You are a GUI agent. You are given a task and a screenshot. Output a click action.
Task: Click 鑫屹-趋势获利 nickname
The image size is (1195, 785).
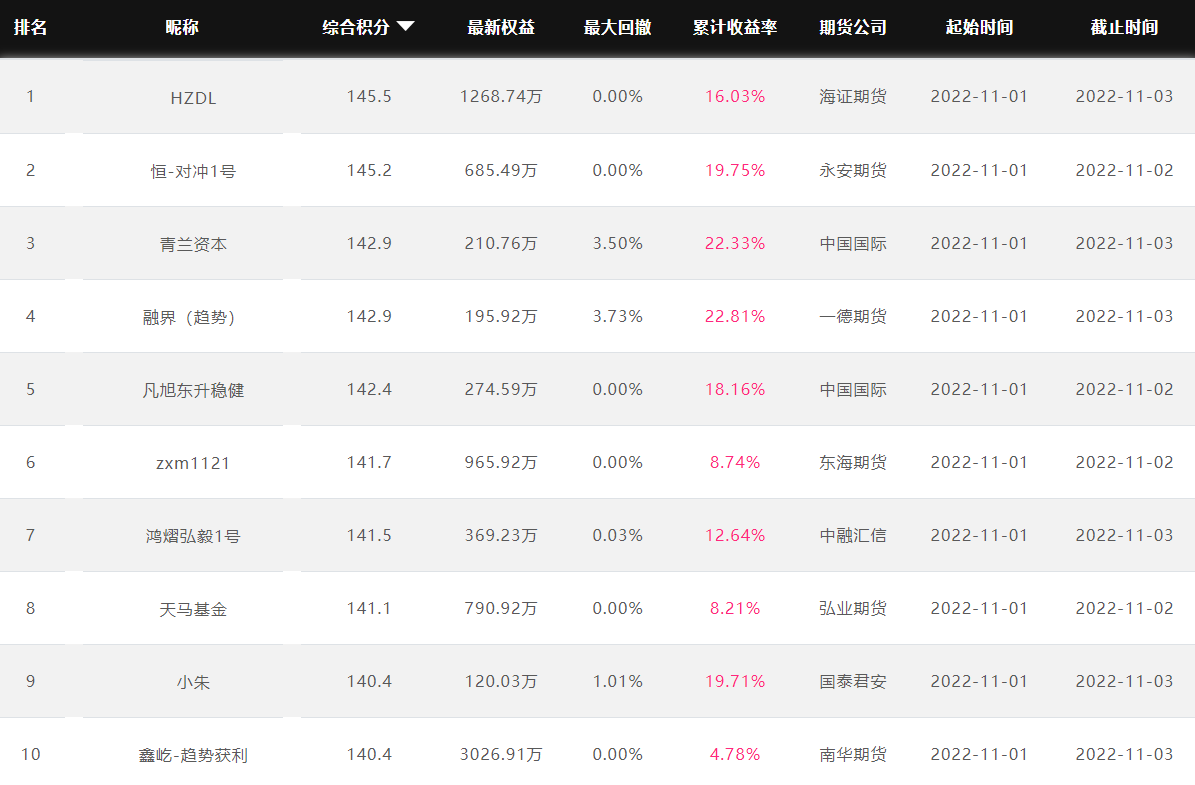point(193,755)
